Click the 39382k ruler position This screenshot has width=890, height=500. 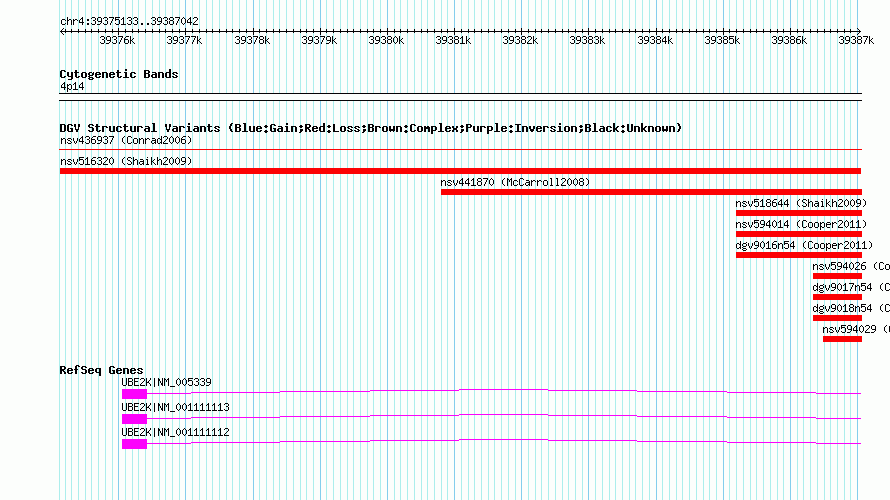(520, 40)
